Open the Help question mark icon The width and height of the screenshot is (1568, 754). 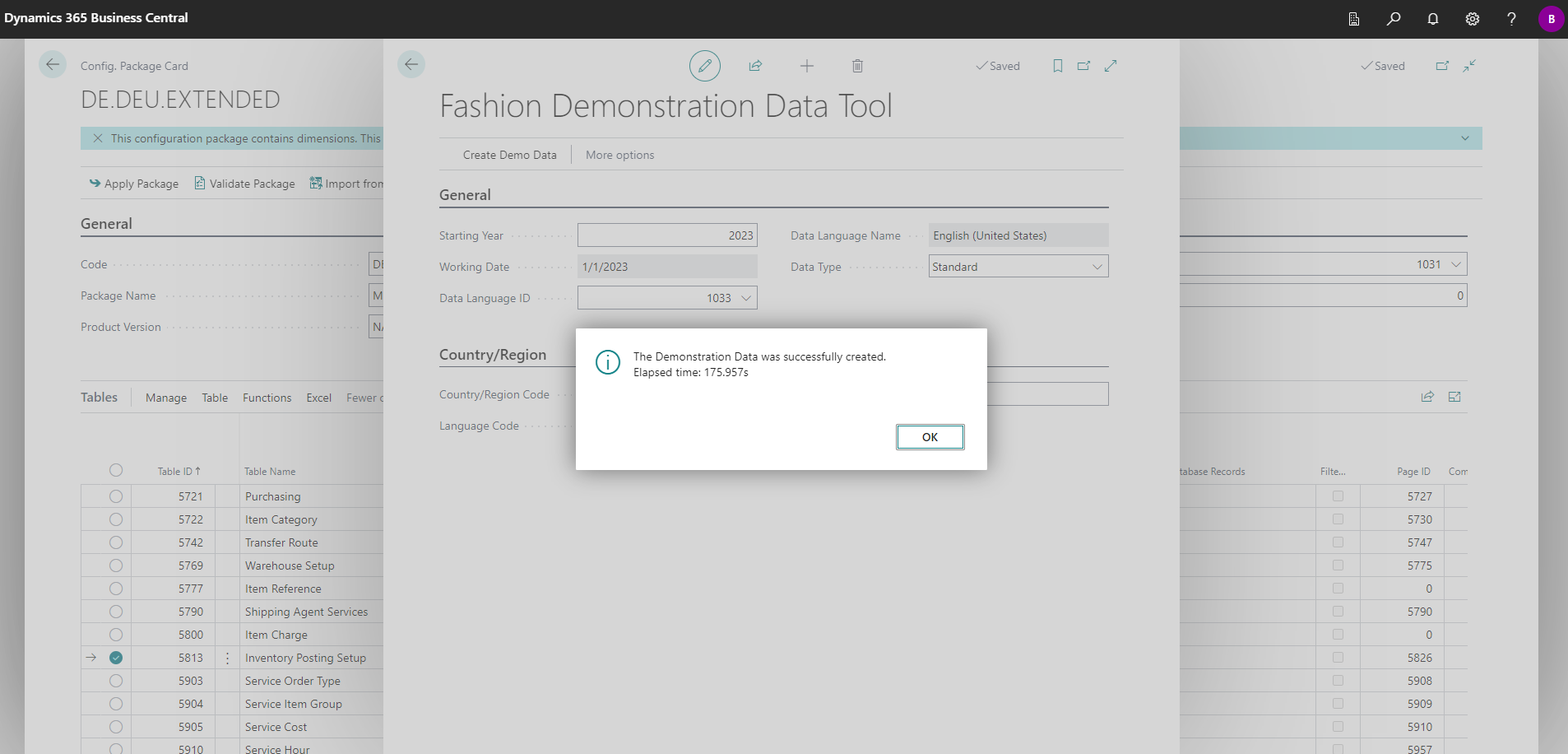click(1510, 18)
